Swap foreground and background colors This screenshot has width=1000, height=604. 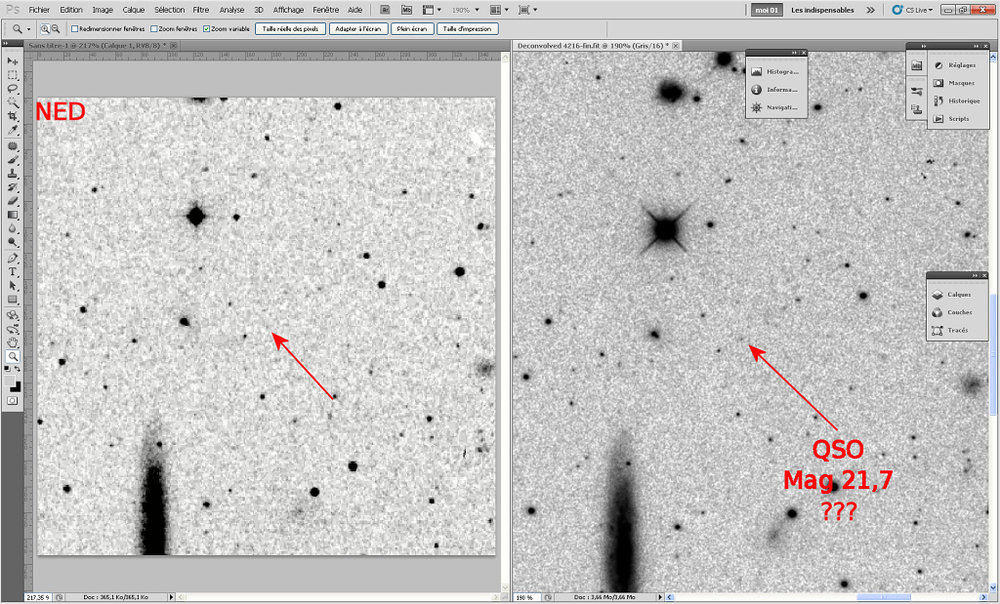[x=17, y=369]
